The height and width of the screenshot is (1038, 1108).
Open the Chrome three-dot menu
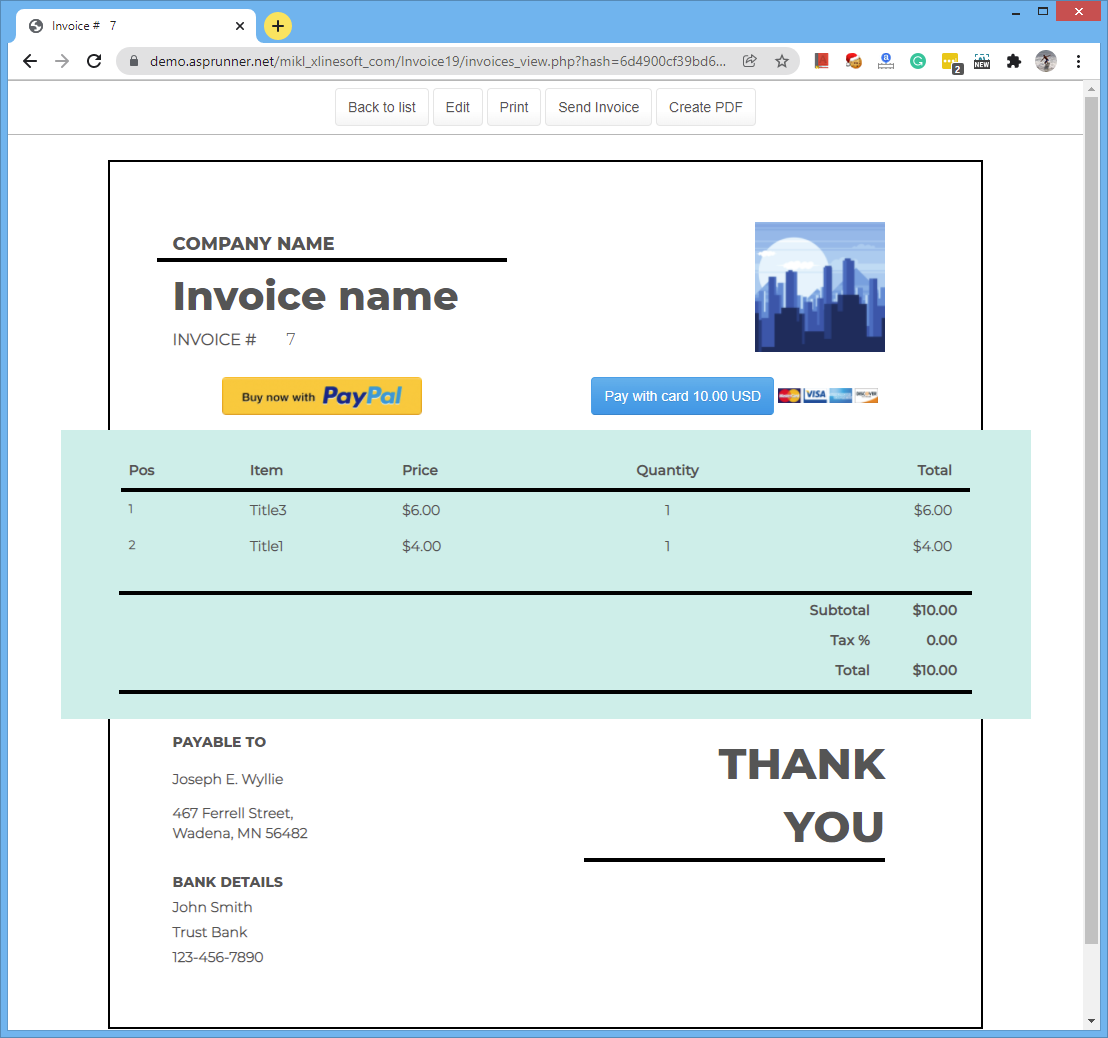[1078, 61]
